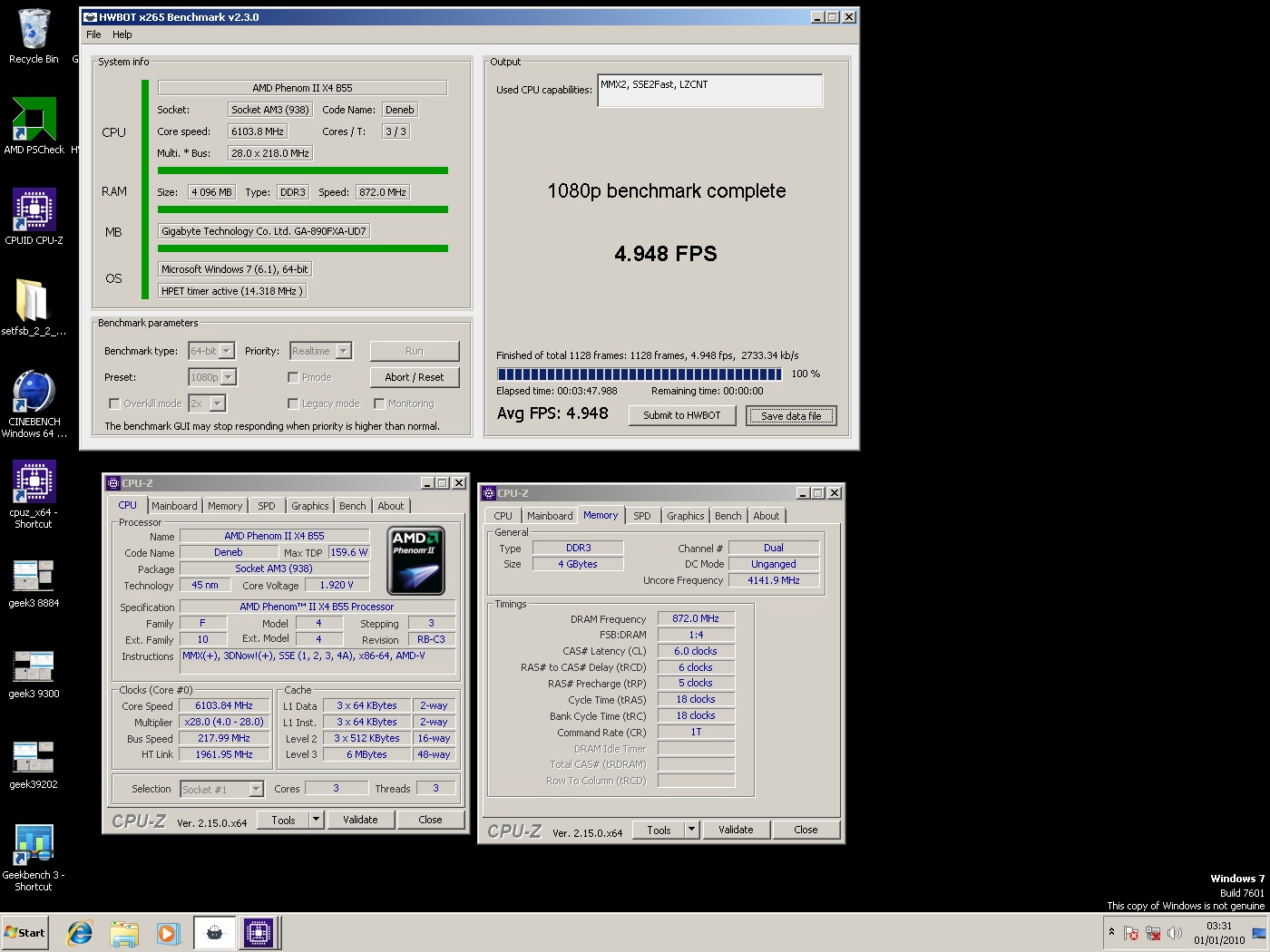
Task: Click the Action Center flag tray icon
Action: (x=1131, y=933)
